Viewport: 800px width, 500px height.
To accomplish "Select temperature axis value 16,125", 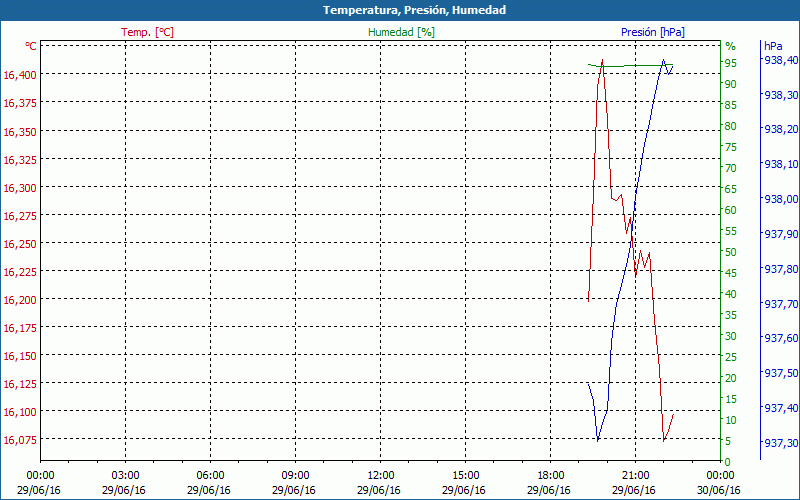I will (20, 384).
